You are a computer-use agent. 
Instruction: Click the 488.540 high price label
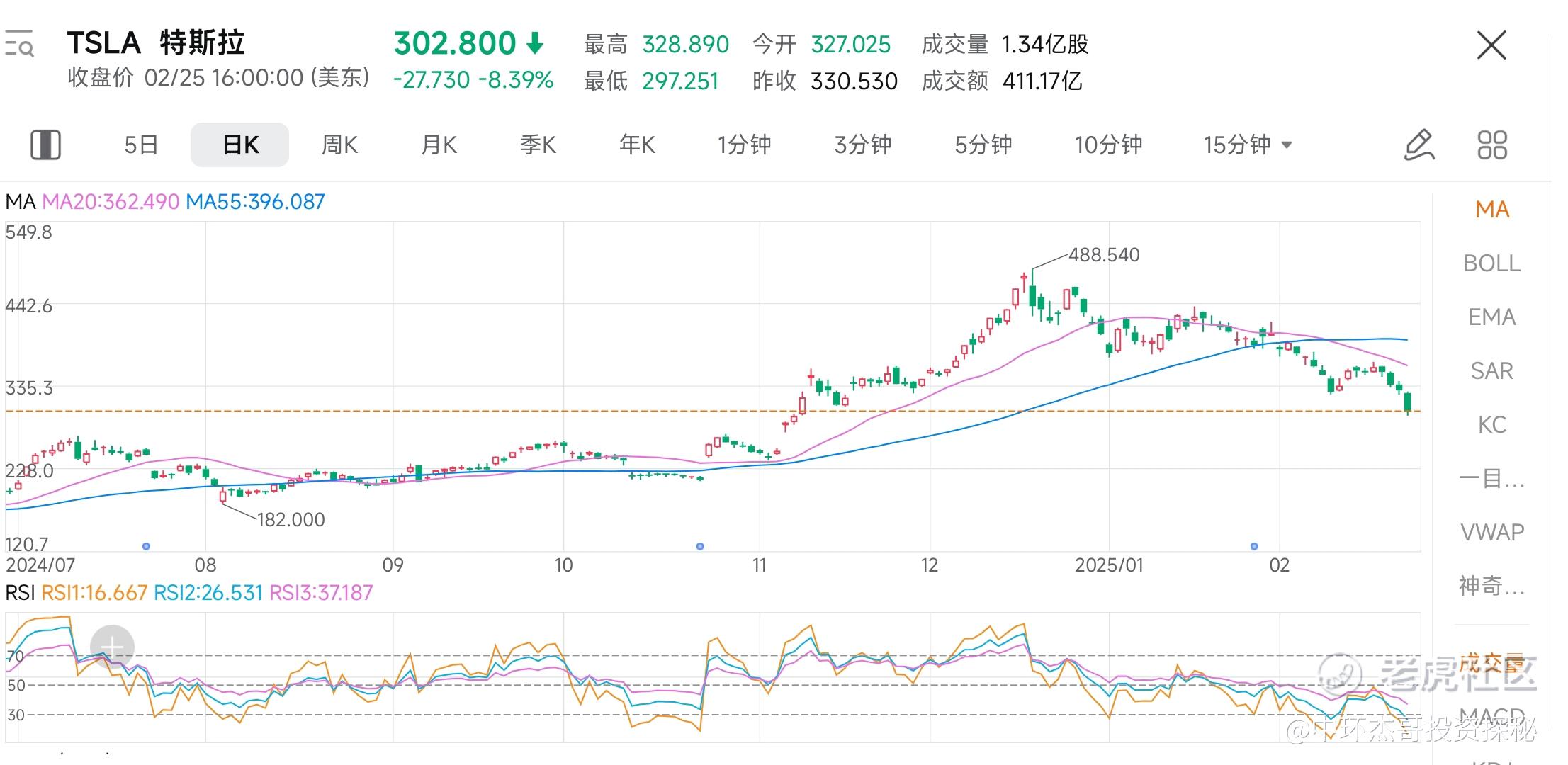[1104, 255]
